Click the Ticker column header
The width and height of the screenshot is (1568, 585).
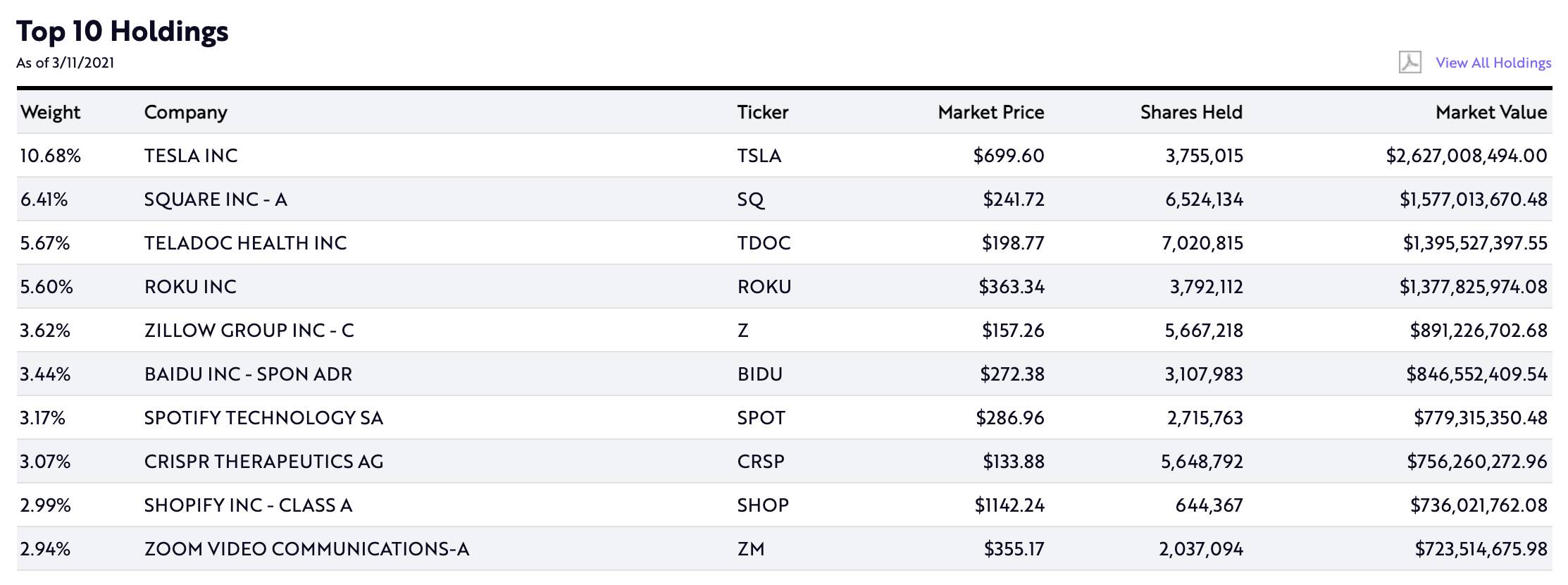(x=762, y=112)
